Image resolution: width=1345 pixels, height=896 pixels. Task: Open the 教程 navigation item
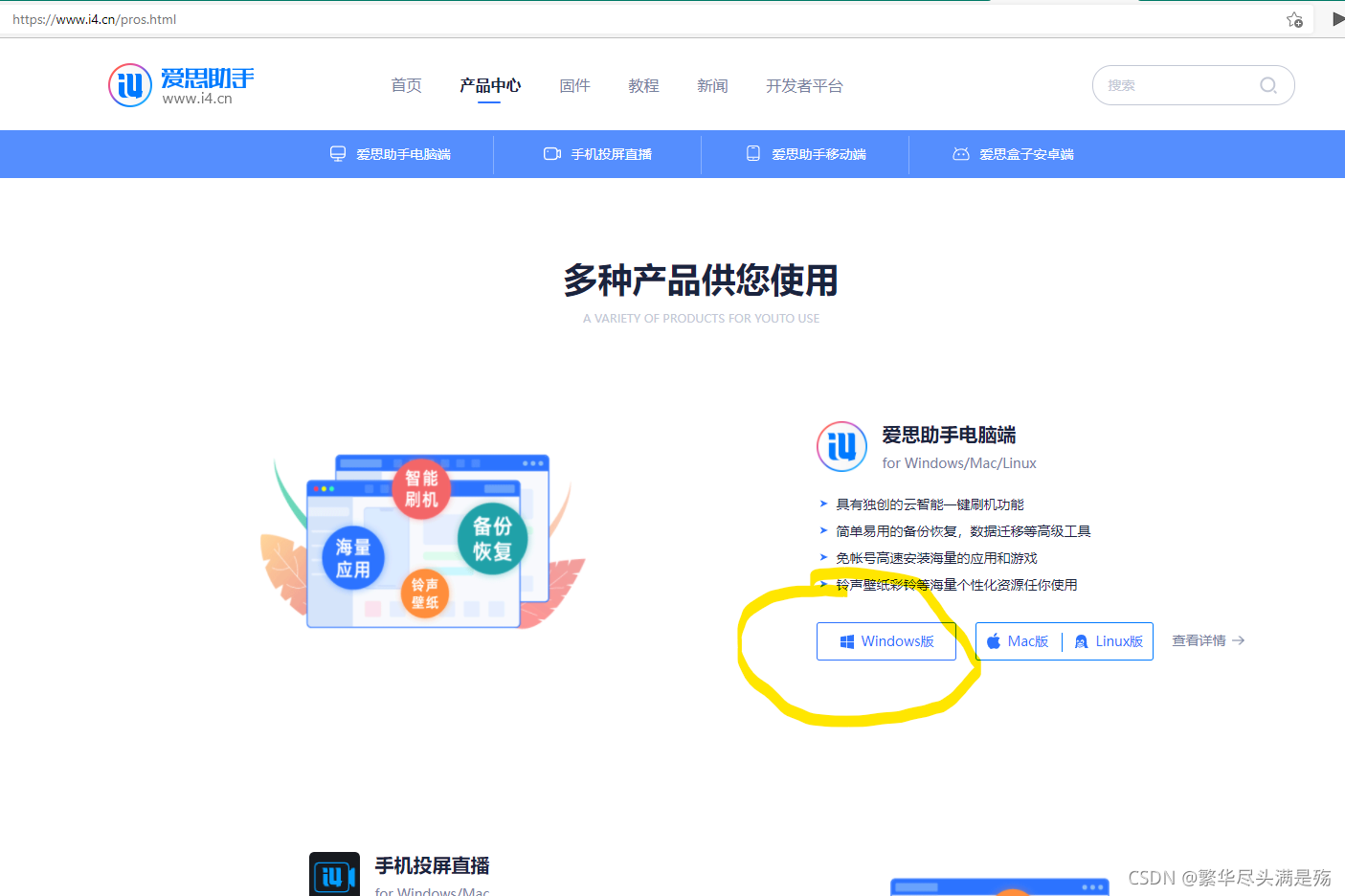tap(643, 85)
